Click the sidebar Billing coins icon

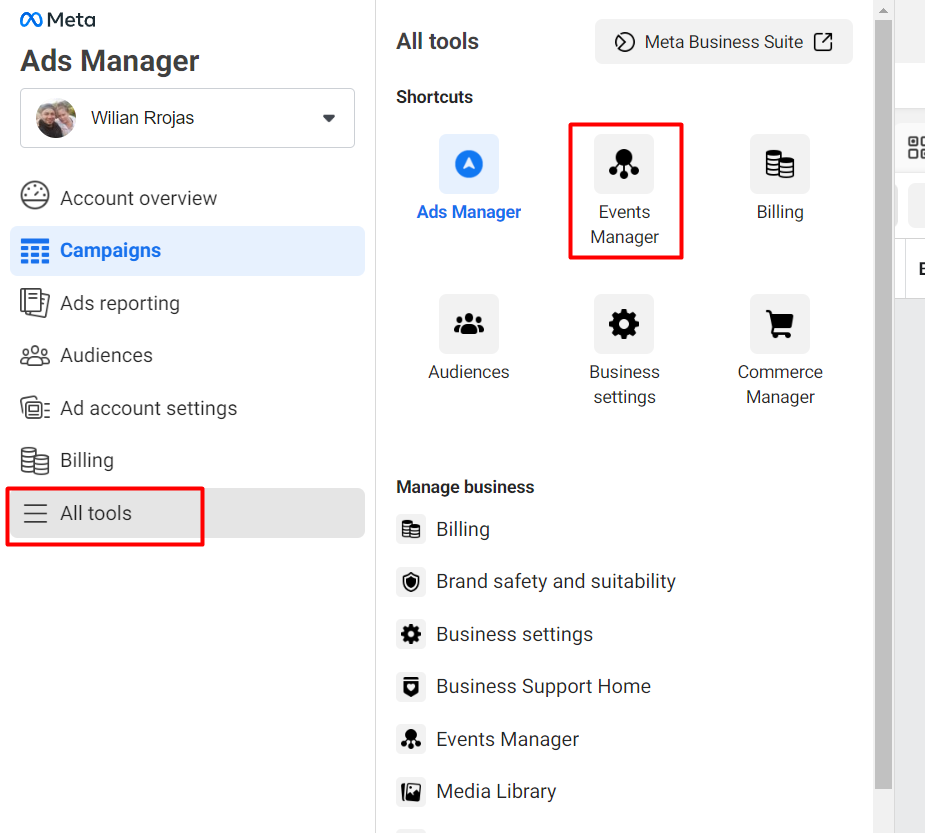click(x=35, y=461)
